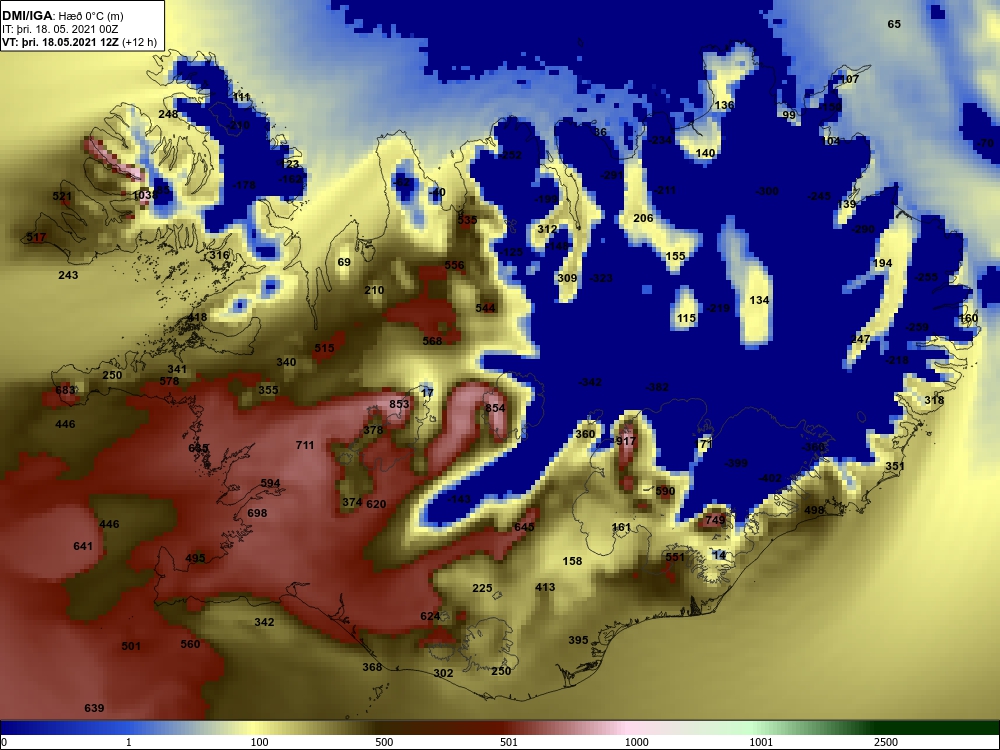Click the map value 624

coord(430,616)
